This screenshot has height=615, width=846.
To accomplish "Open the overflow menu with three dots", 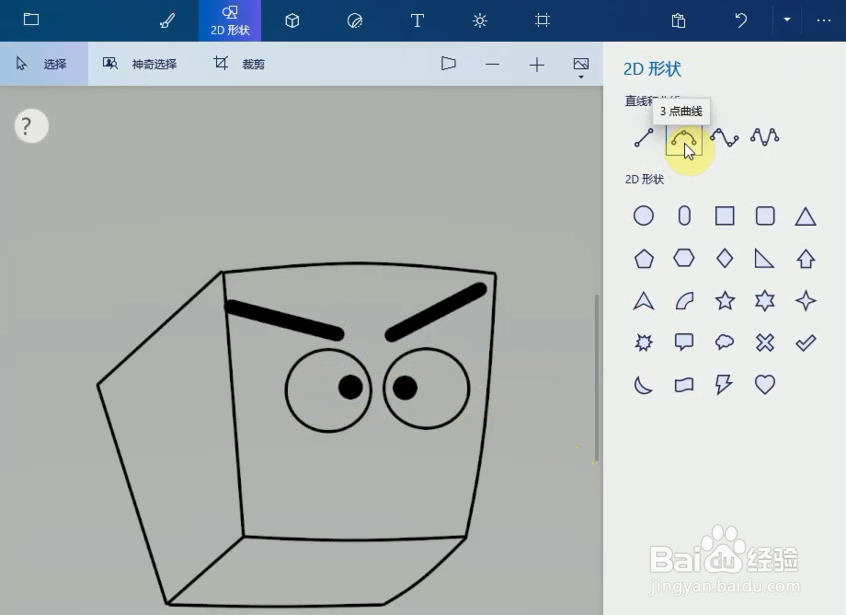I will [x=823, y=20].
